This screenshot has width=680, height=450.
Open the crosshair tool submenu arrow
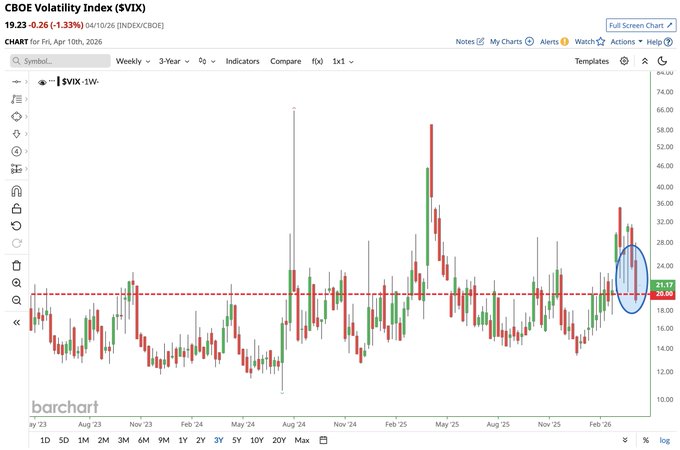(26, 82)
